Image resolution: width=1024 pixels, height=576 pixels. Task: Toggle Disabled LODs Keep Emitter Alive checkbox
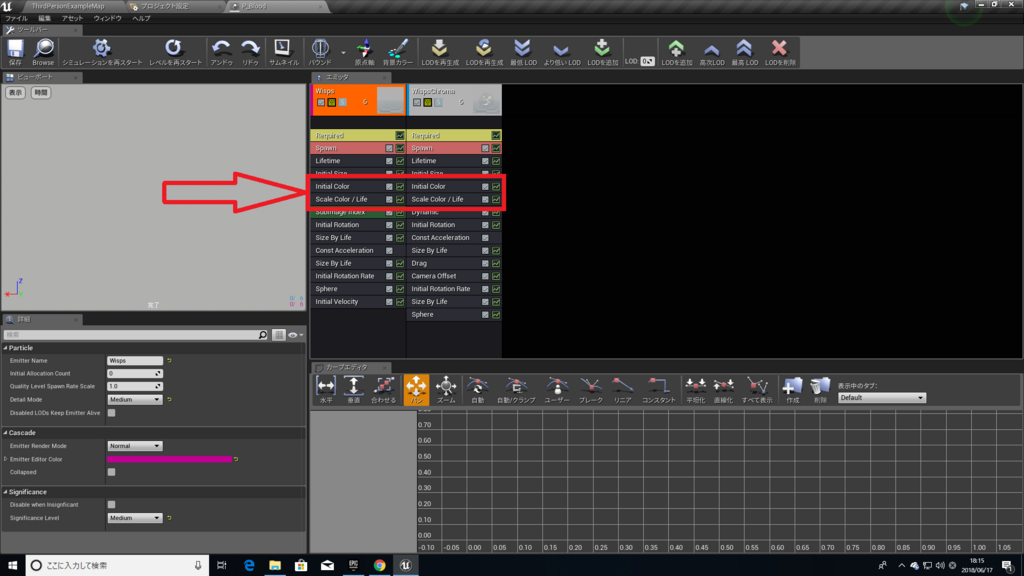[x=112, y=413]
